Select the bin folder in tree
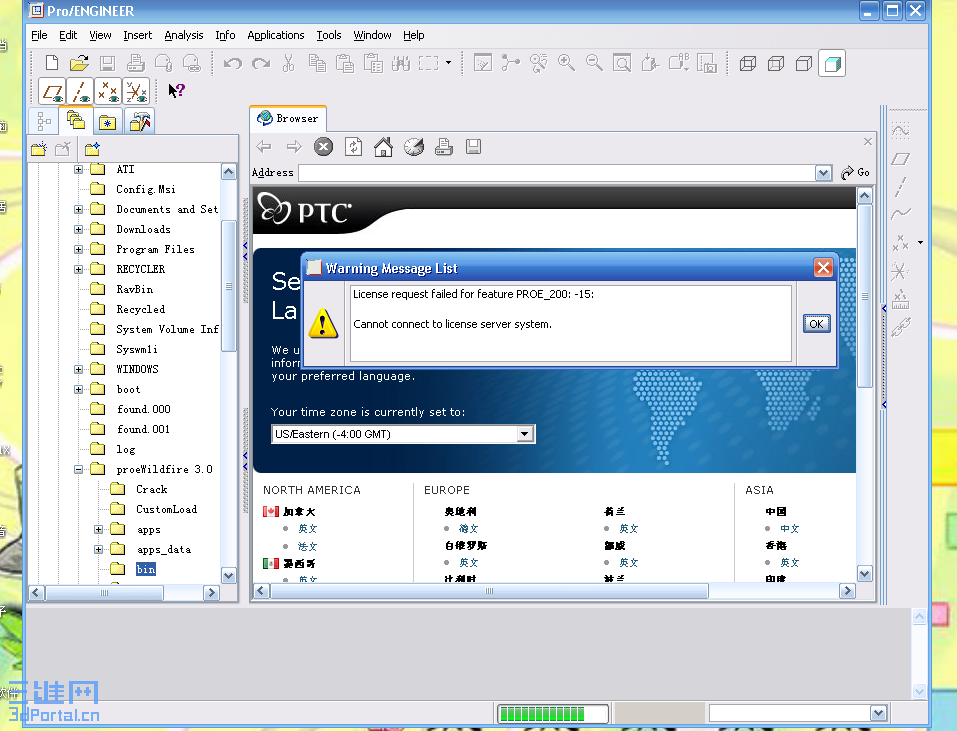Image resolution: width=957 pixels, height=731 pixels. [145, 569]
